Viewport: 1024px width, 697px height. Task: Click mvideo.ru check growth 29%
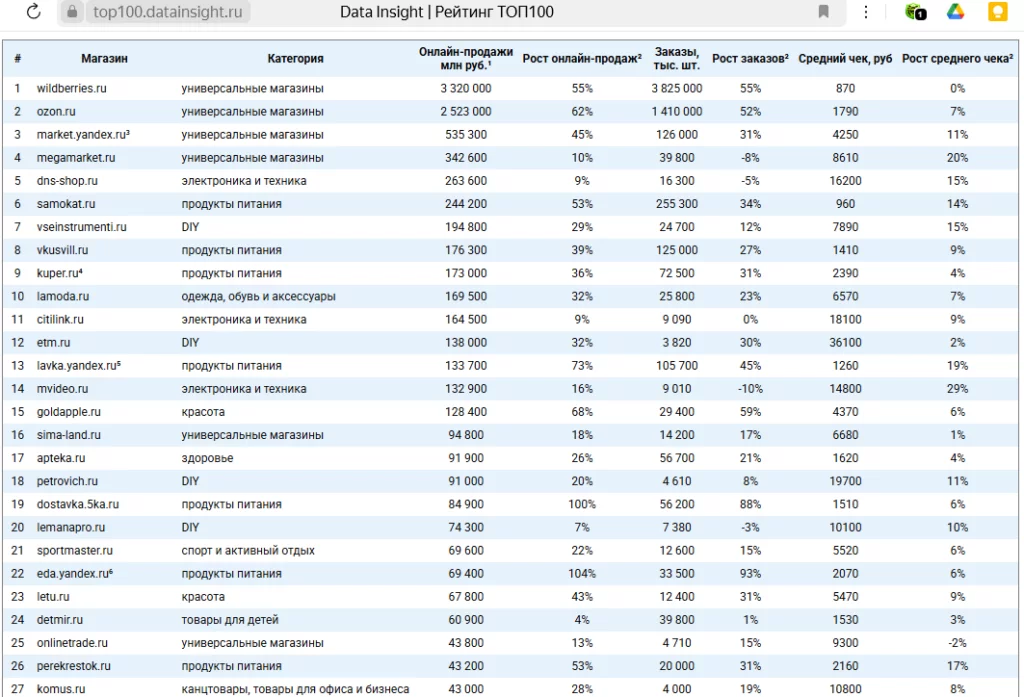[x=957, y=389]
